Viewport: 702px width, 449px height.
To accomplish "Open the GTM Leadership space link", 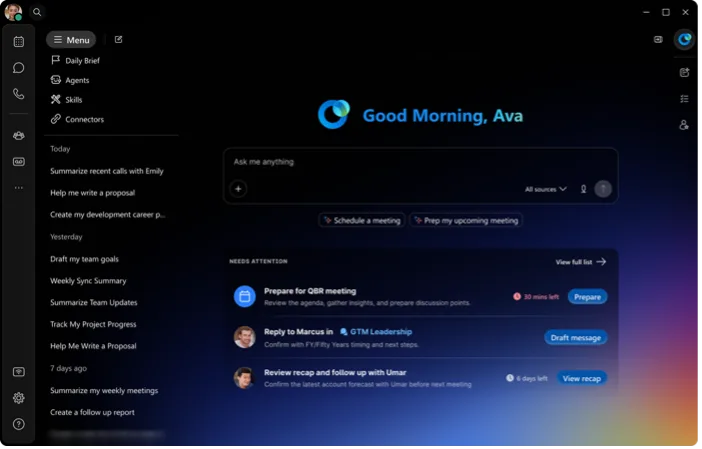I will pyautogui.click(x=376, y=332).
